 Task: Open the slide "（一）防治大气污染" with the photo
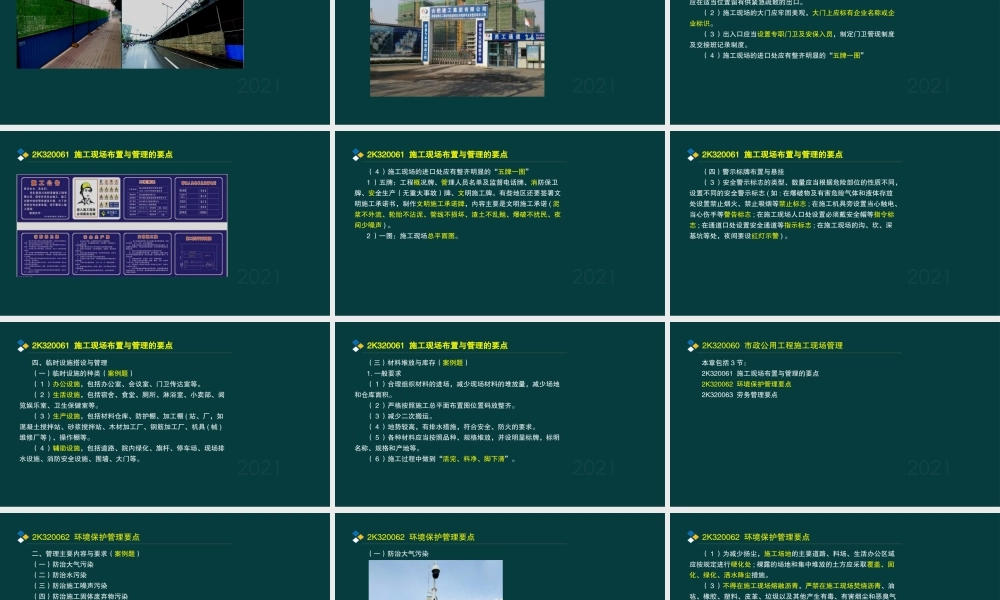point(499,557)
